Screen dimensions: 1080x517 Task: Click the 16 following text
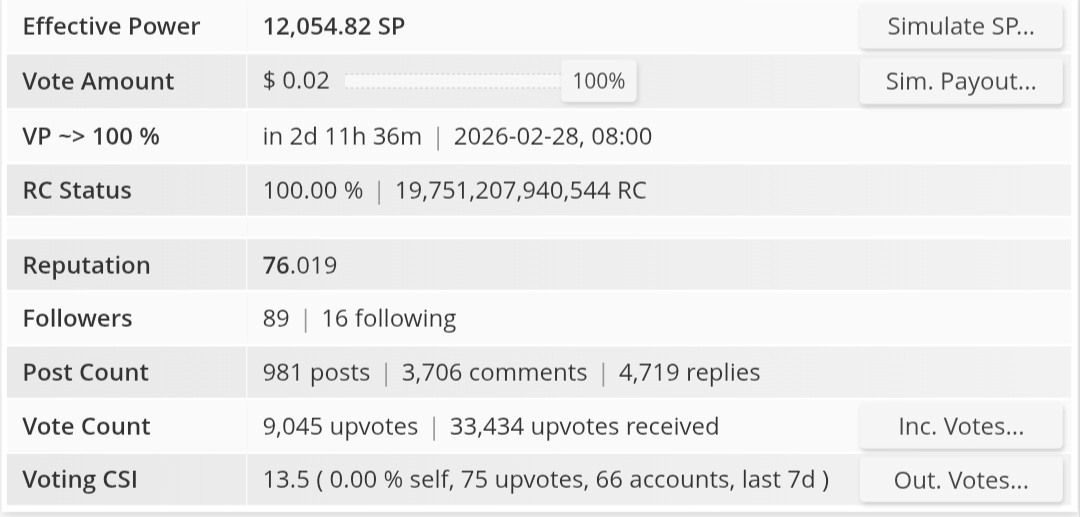tap(389, 319)
